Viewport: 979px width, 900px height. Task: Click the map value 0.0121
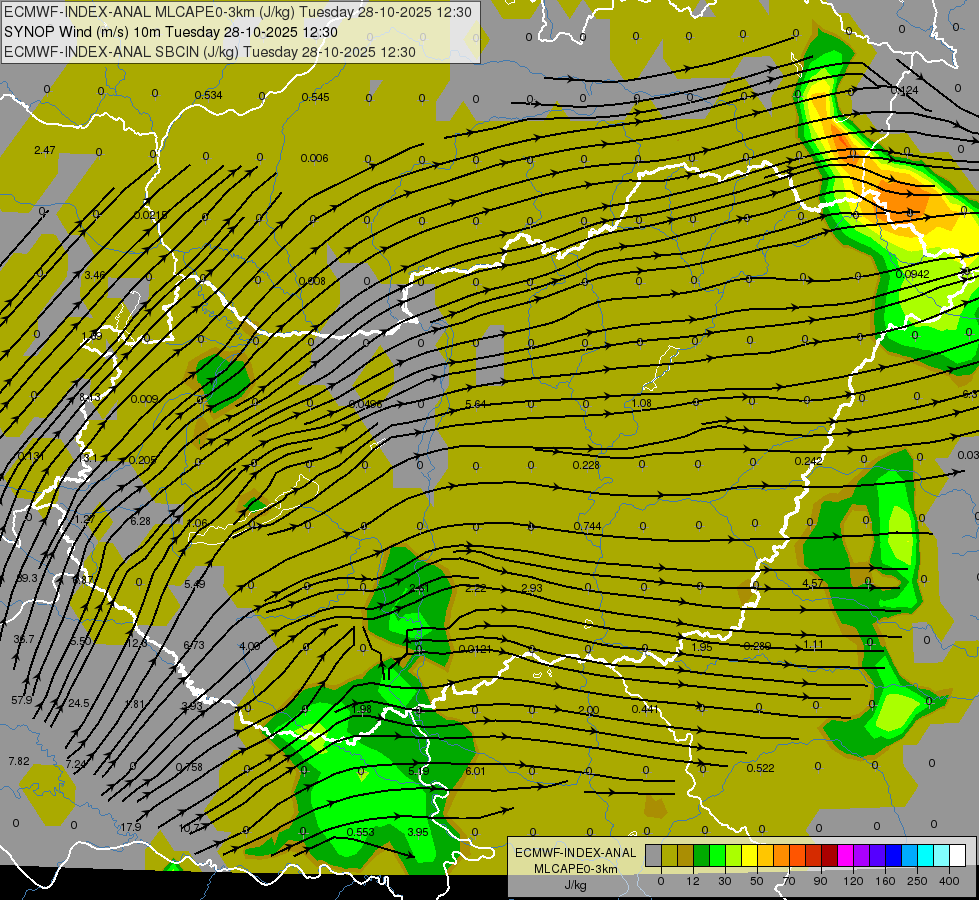tap(475, 650)
